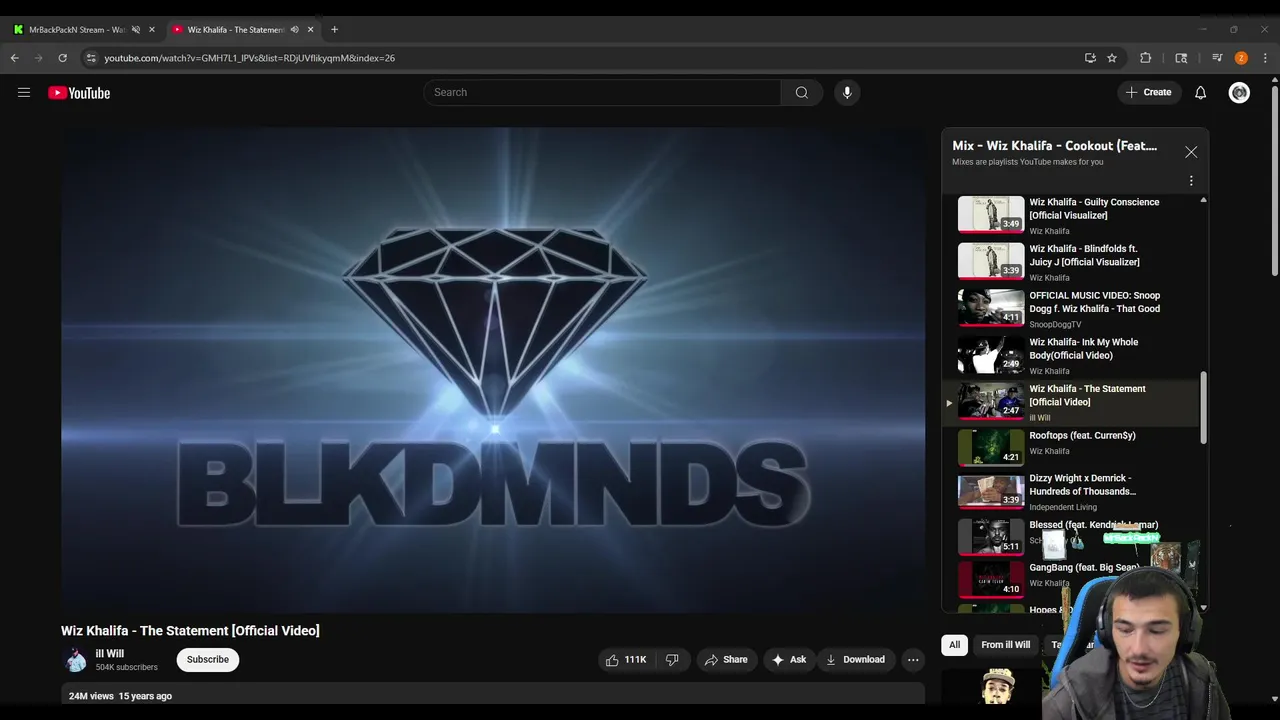Play Blessed (feat. Kendrick Lamar) thumbnail
The width and height of the screenshot is (1280, 720).
pos(990,536)
